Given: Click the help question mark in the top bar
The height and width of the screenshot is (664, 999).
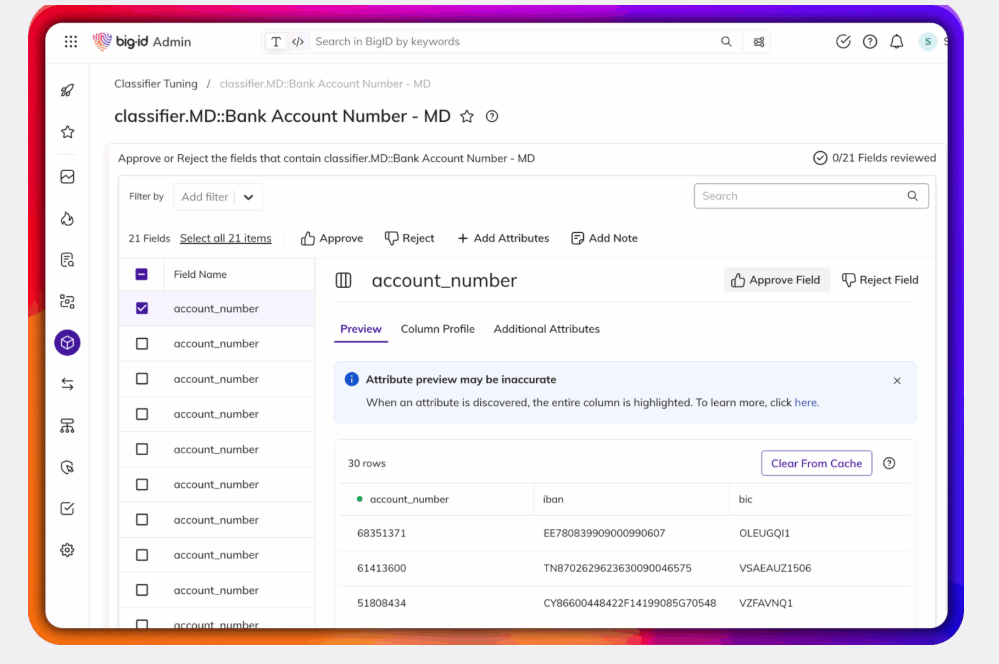Looking at the screenshot, I should click(870, 42).
